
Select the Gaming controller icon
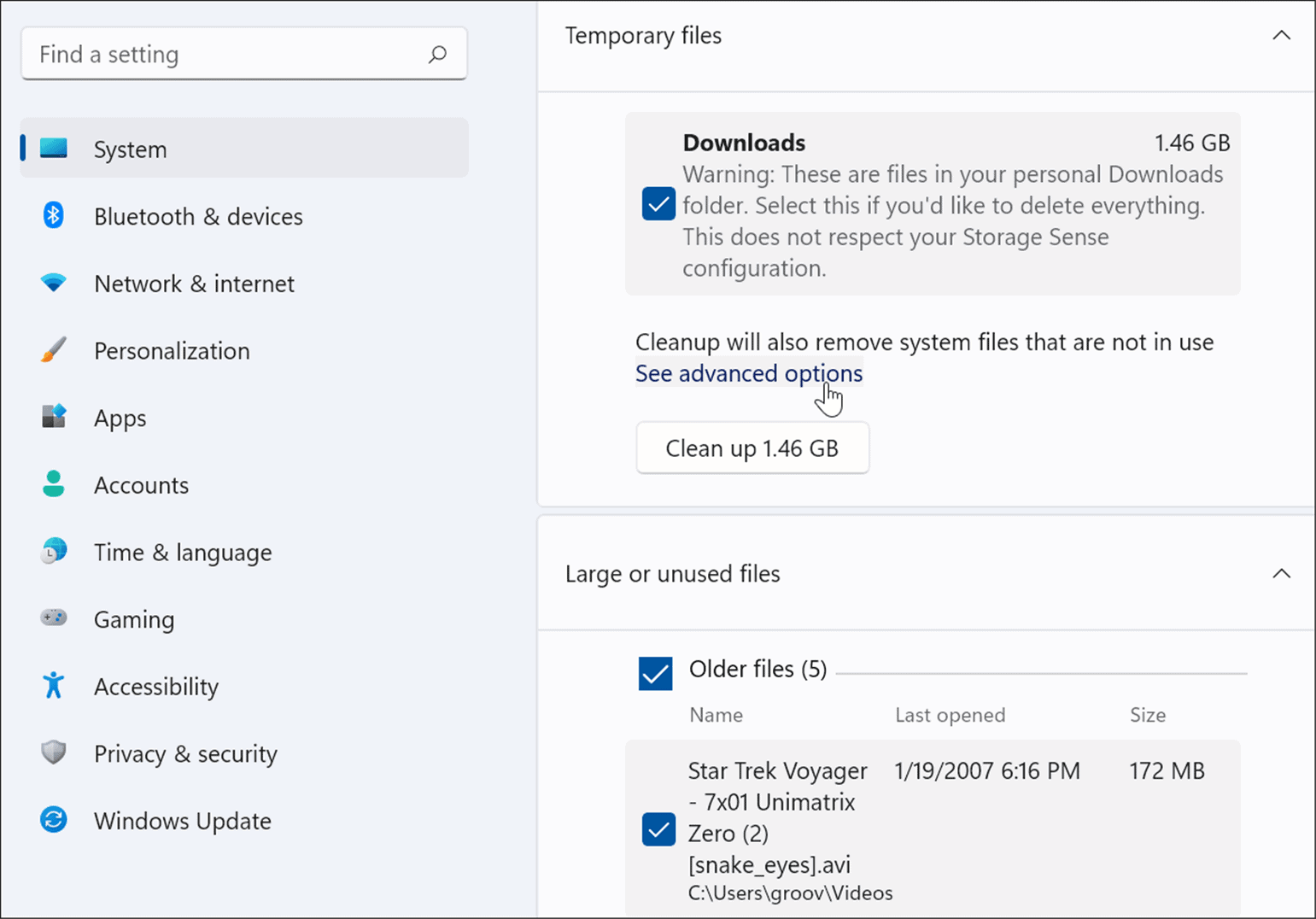point(53,618)
